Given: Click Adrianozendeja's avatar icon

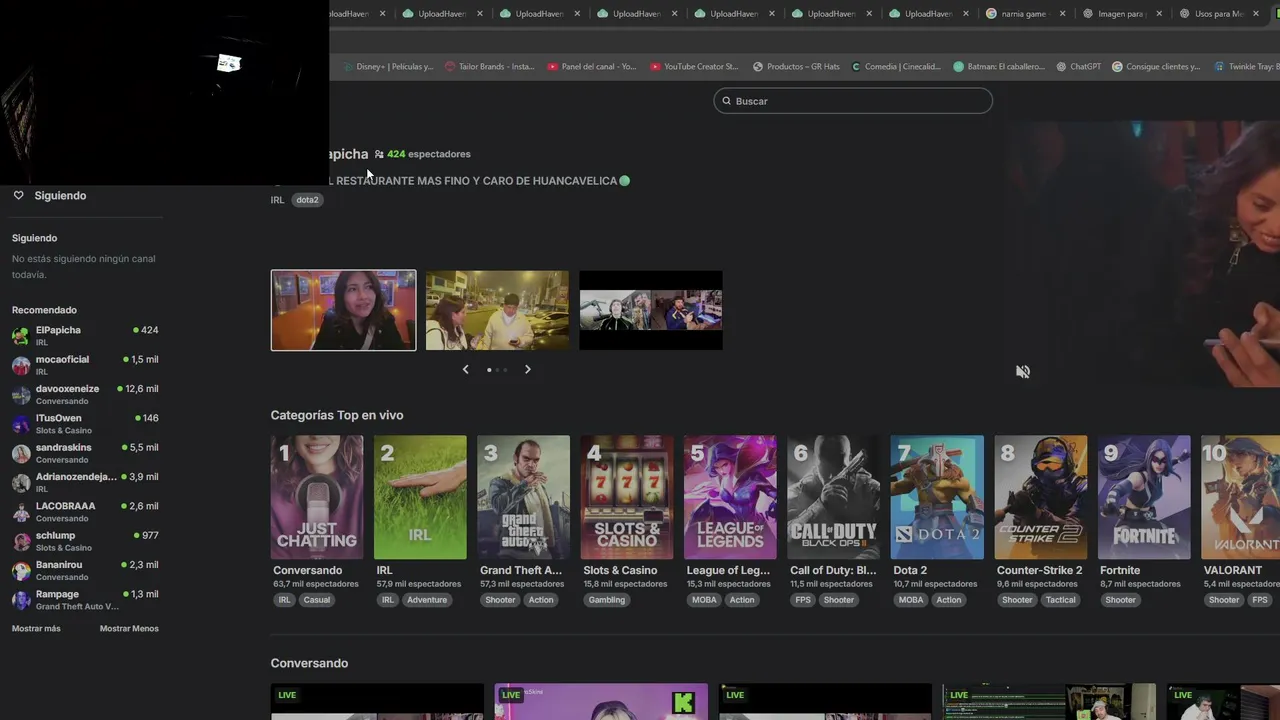Looking at the screenshot, I should coord(21,482).
